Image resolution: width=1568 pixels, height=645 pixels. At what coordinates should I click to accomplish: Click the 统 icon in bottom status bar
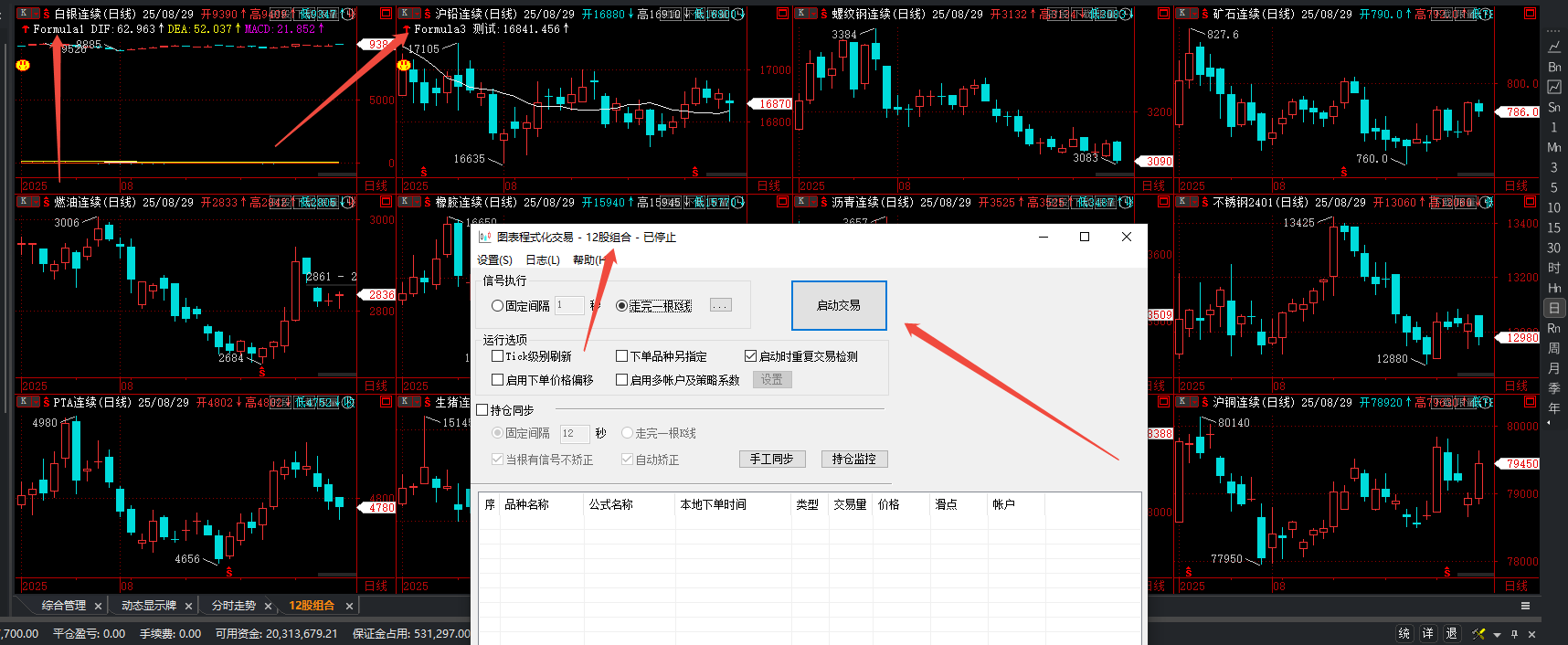coord(1404,634)
